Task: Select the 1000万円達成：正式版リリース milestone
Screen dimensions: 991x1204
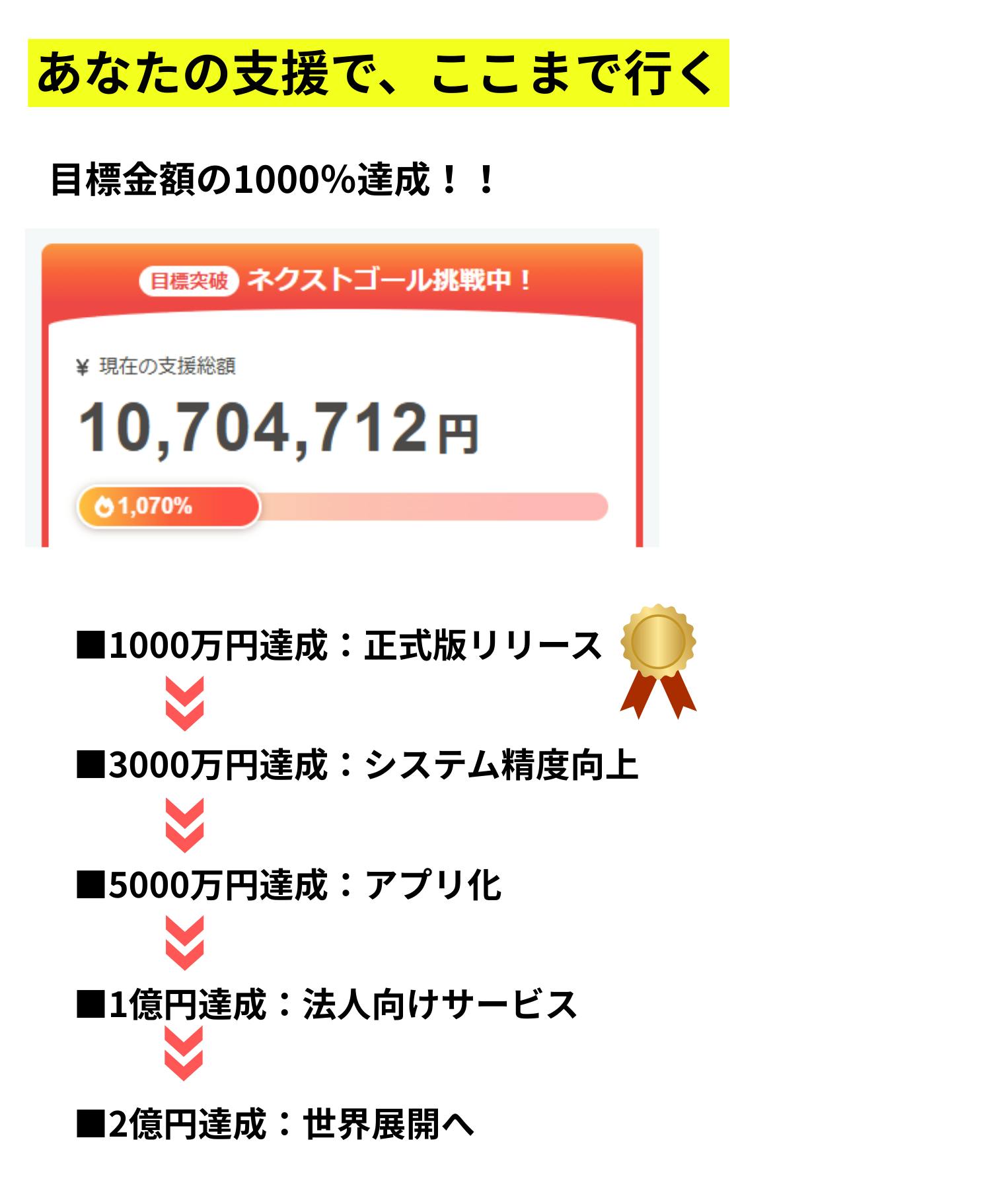Action: 339,646
